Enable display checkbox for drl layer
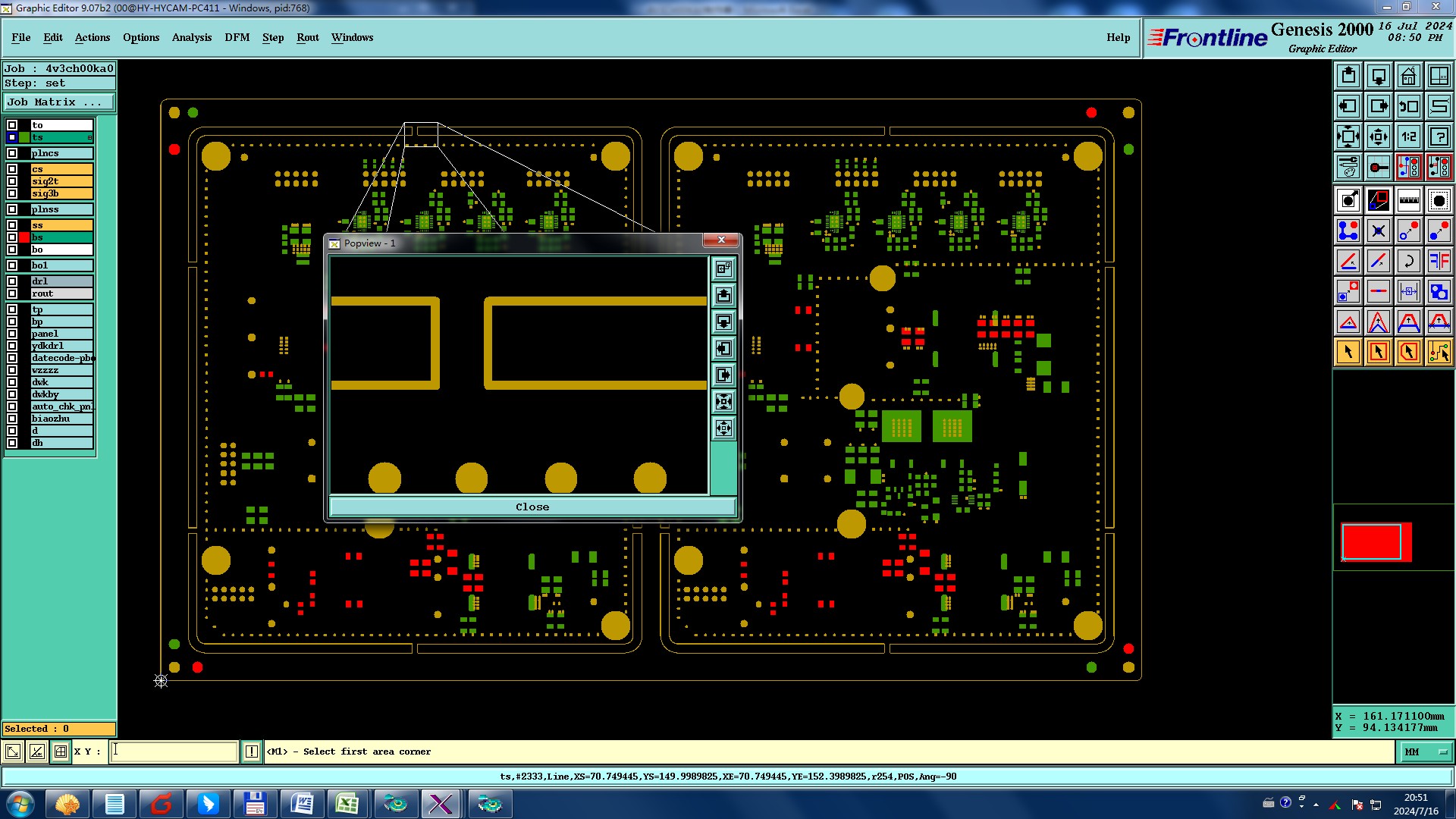The image size is (1456, 819). 12,281
